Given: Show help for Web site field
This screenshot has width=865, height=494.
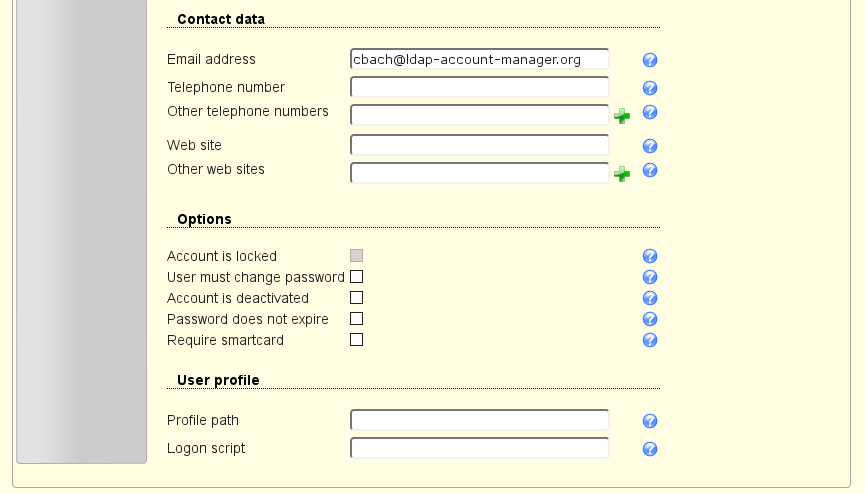Looking at the screenshot, I should tap(650, 146).
